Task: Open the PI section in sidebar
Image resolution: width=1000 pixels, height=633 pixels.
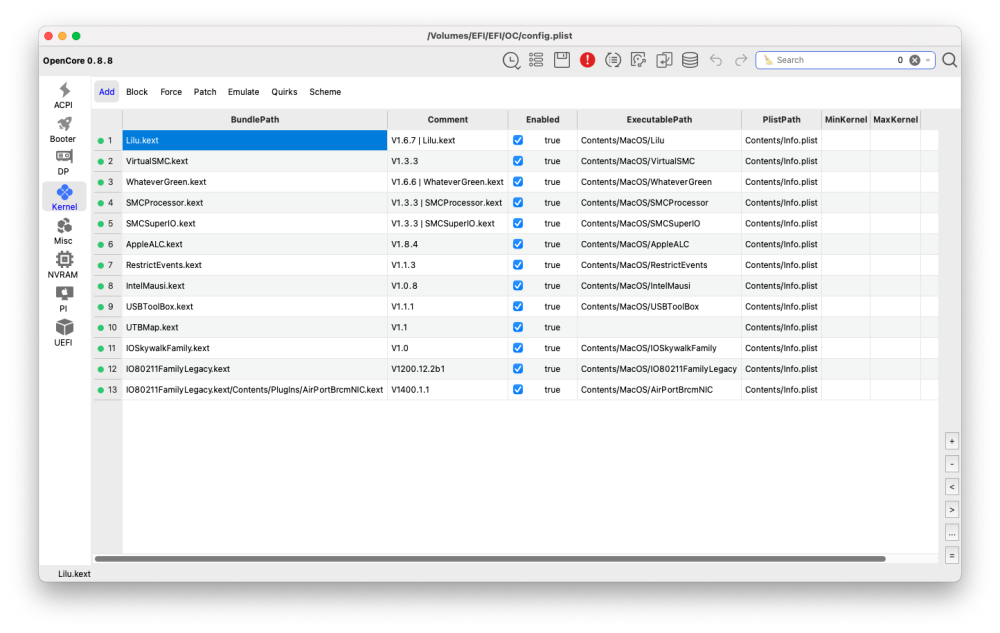Action: point(63,300)
